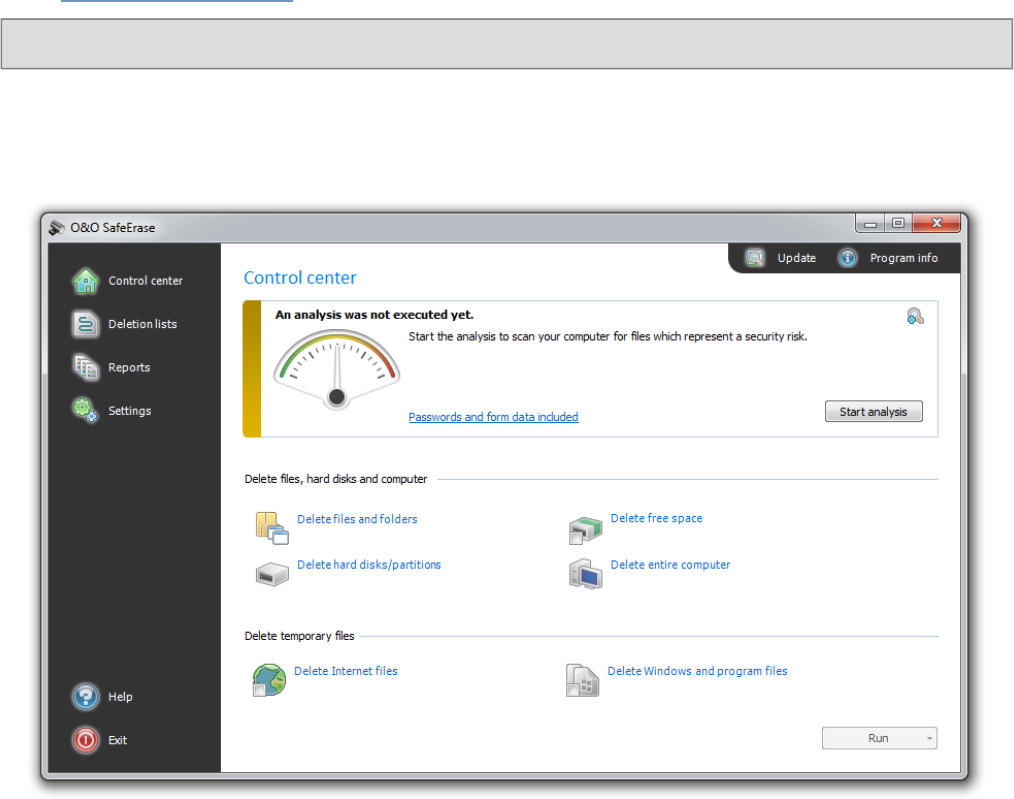Open Help from the sidebar

coord(120,697)
